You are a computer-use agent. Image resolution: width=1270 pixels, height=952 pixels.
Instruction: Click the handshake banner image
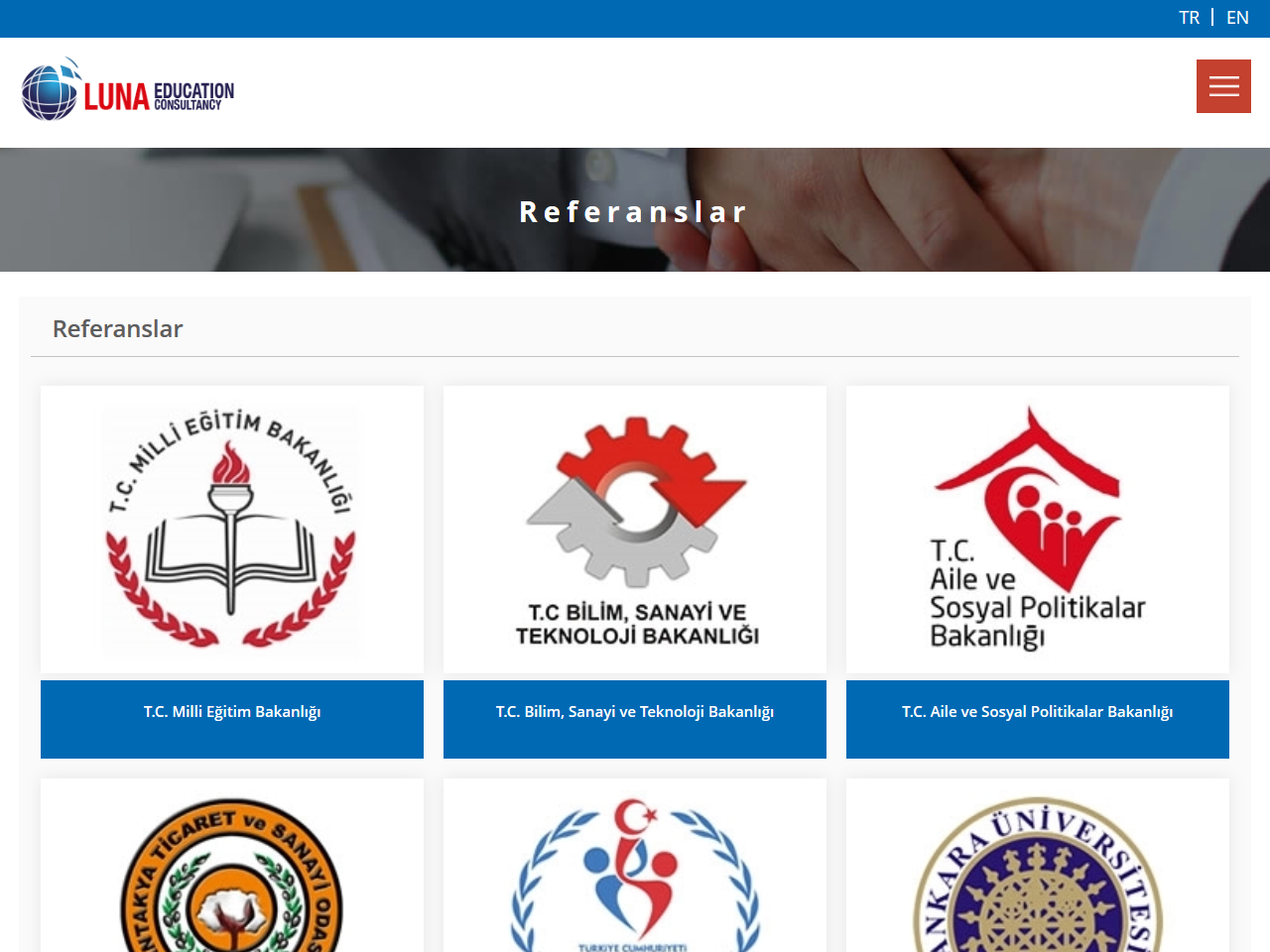(x=635, y=209)
